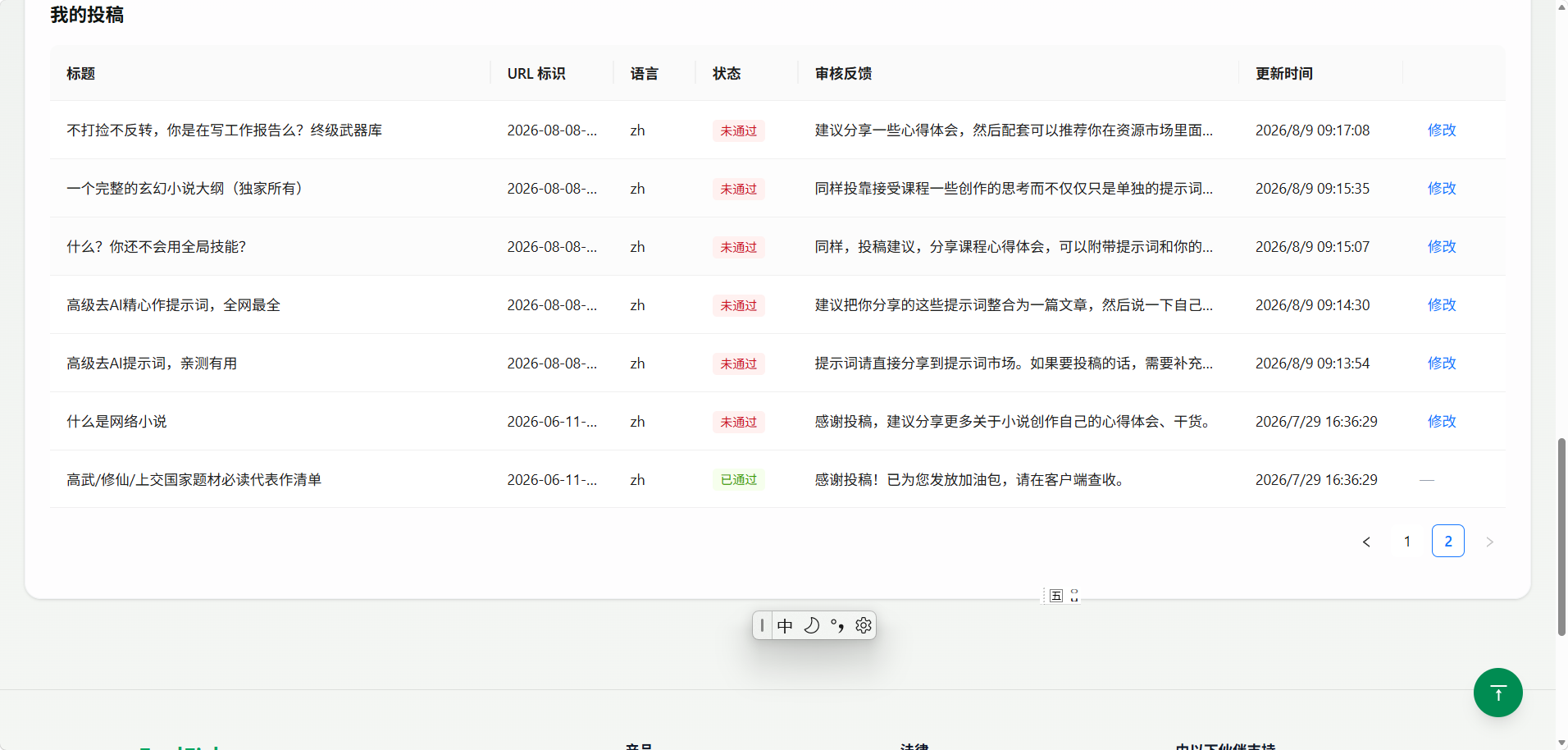Click title 什么是网络小说
The height and width of the screenshot is (750, 1568).
[116, 422]
